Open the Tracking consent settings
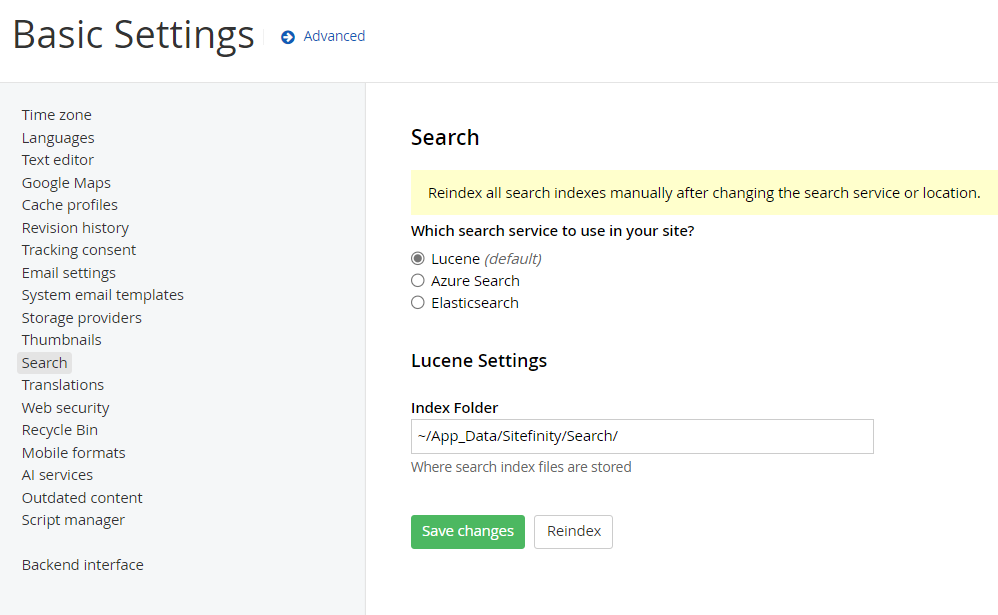 pos(78,249)
